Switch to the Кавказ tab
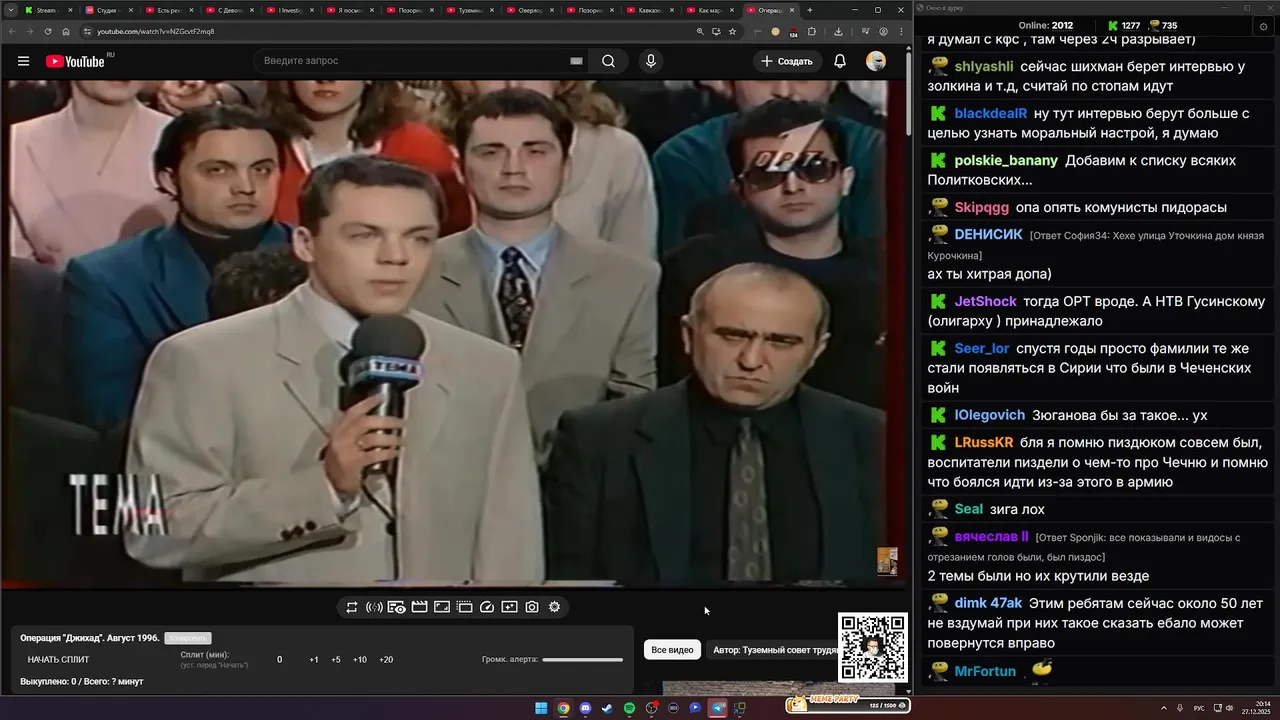This screenshot has height=720, width=1280. [x=649, y=10]
